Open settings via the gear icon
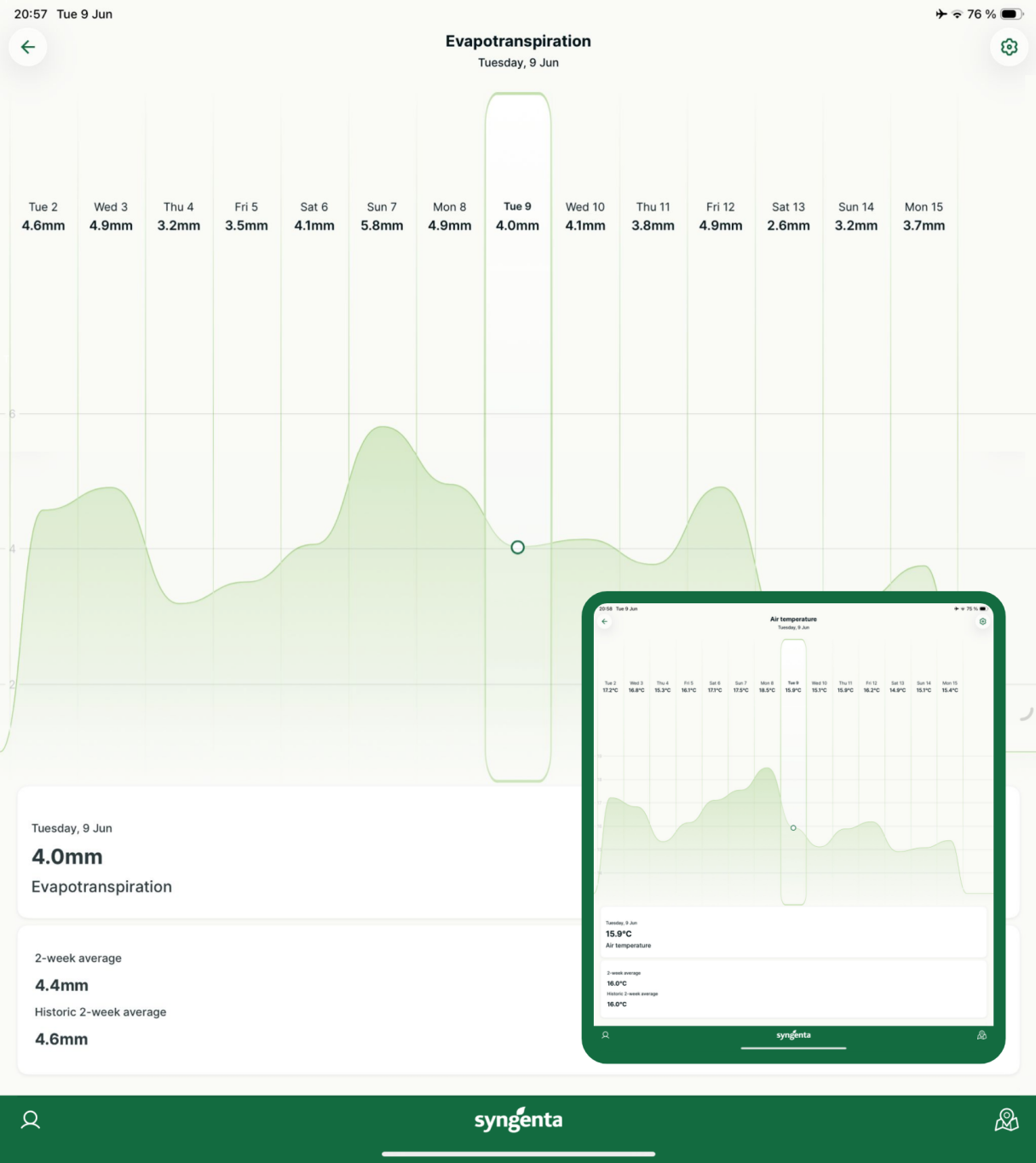The image size is (1036, 1163). (x=1009, y=47)
